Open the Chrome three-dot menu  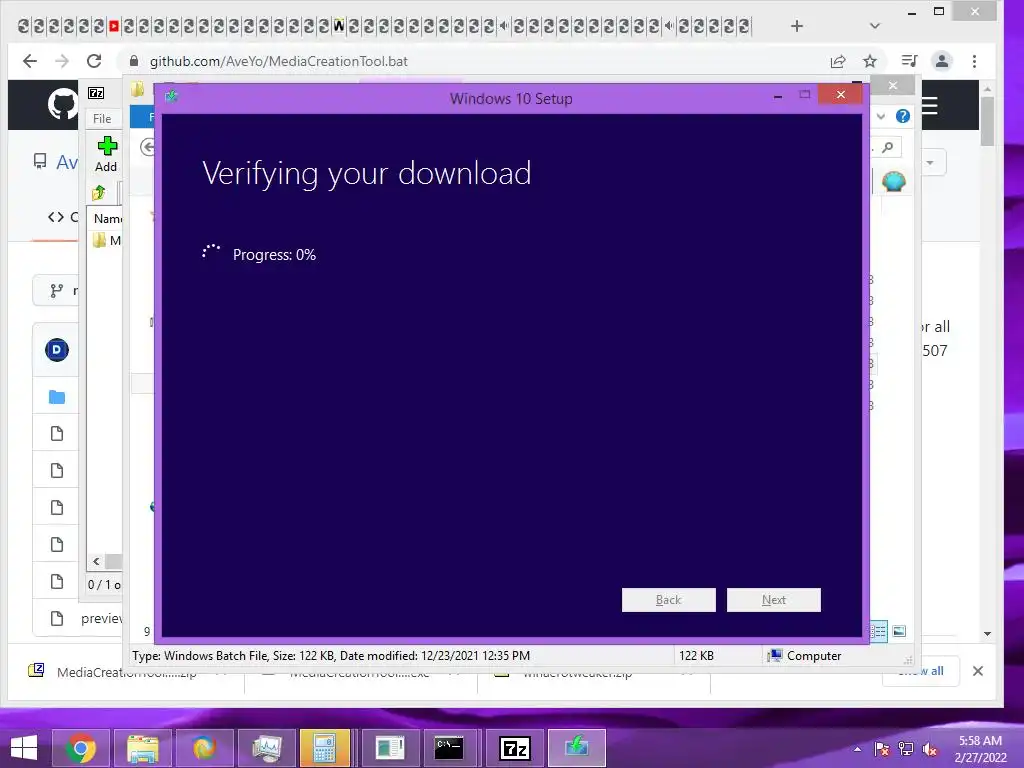[974, 61]
